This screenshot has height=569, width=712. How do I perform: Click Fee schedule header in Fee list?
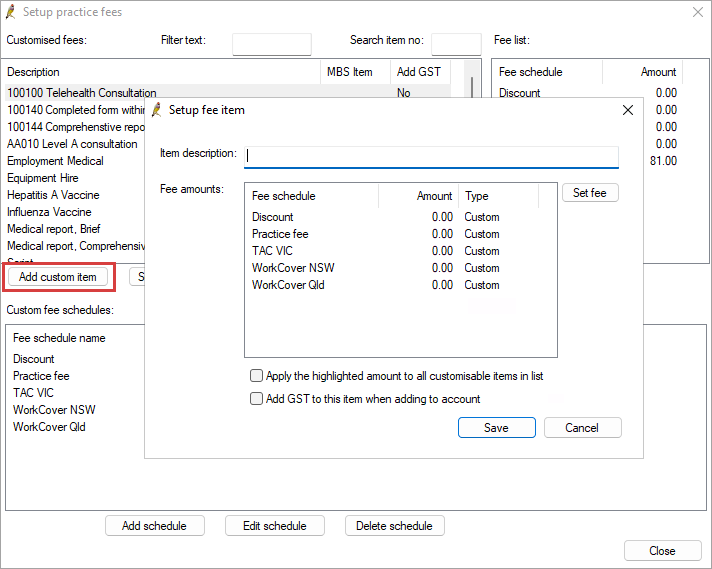tap(548, 72)
